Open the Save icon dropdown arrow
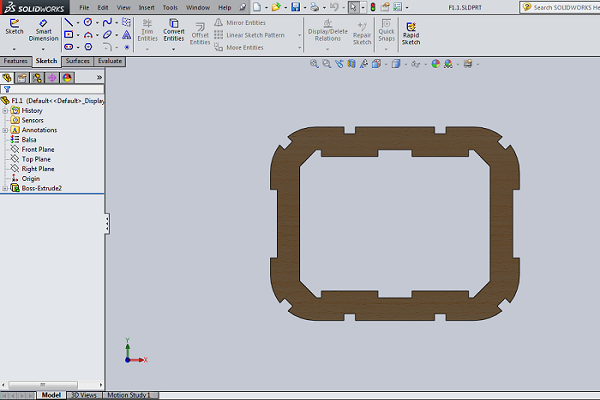Viewport: 600px width, 400px height. (x=305, y=7)
